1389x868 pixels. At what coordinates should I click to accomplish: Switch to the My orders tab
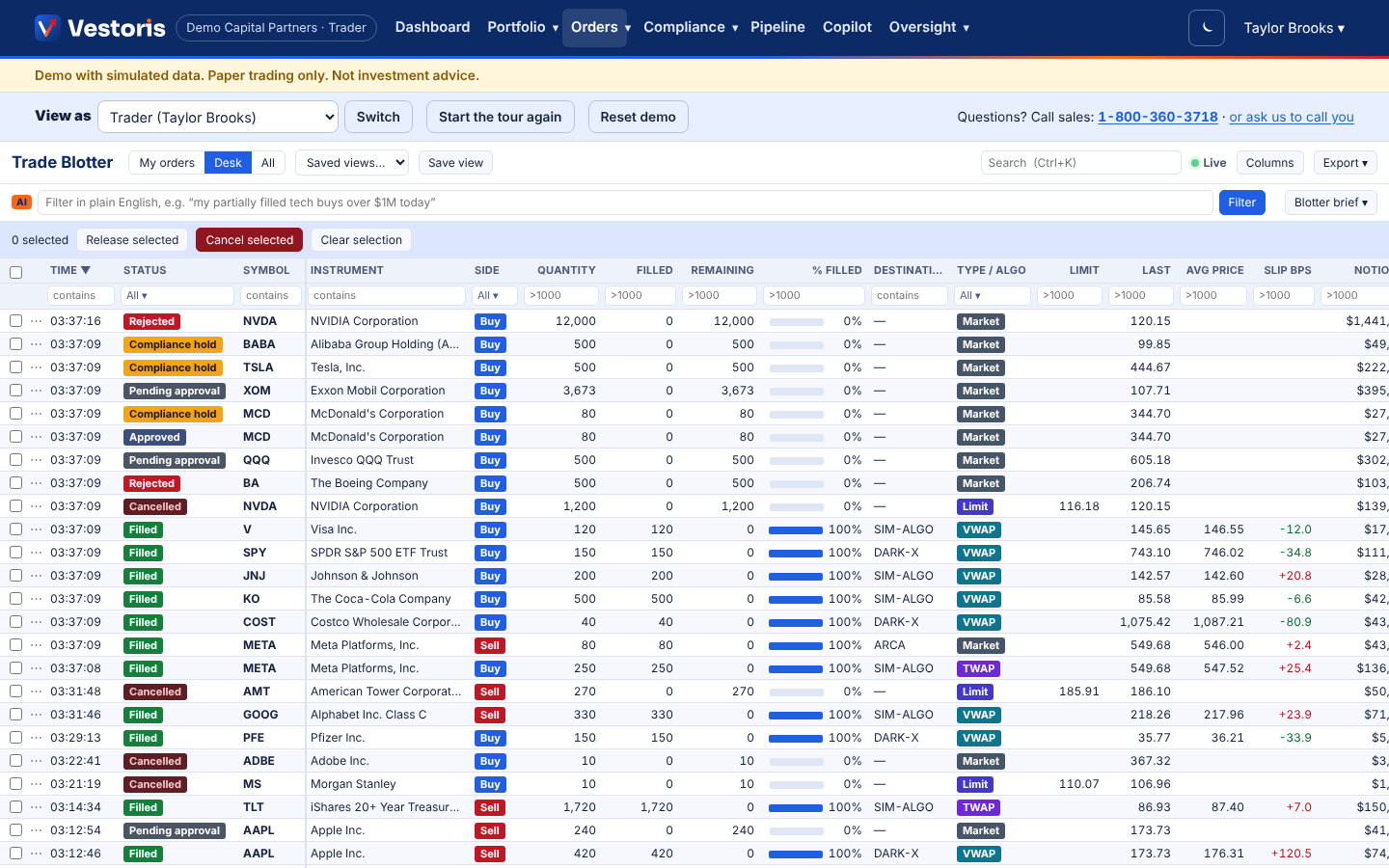pos(167,163)
